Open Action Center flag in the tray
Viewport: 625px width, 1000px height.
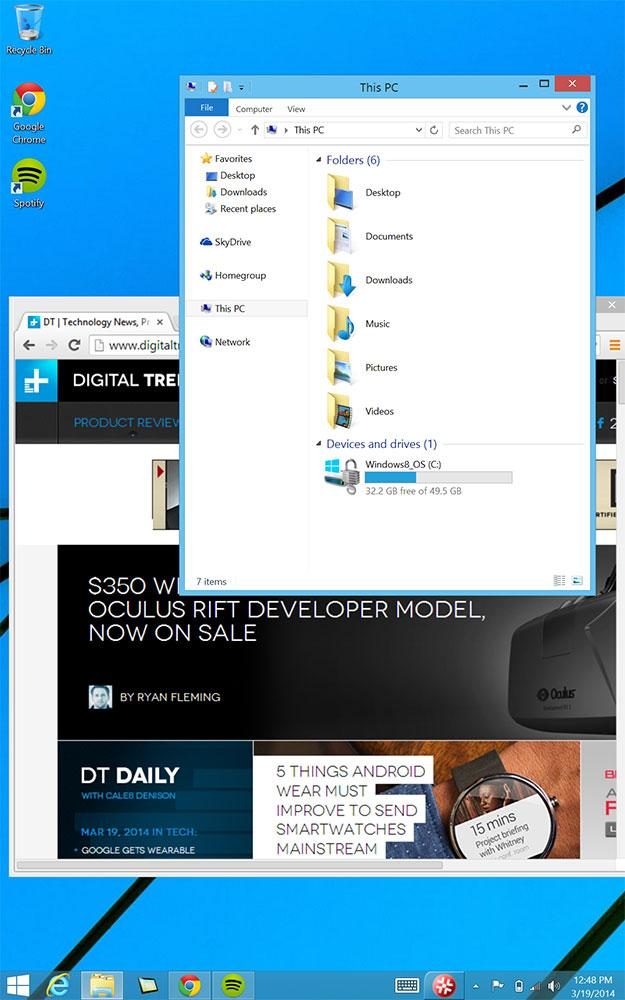pos(498,986)
